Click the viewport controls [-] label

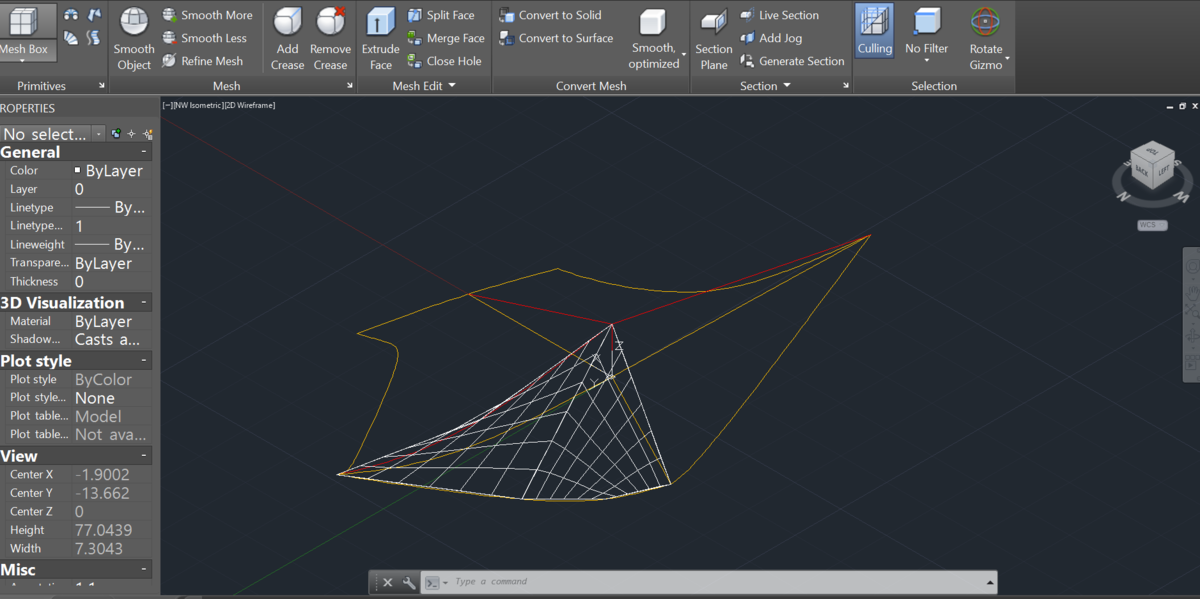tap(166, 105)
